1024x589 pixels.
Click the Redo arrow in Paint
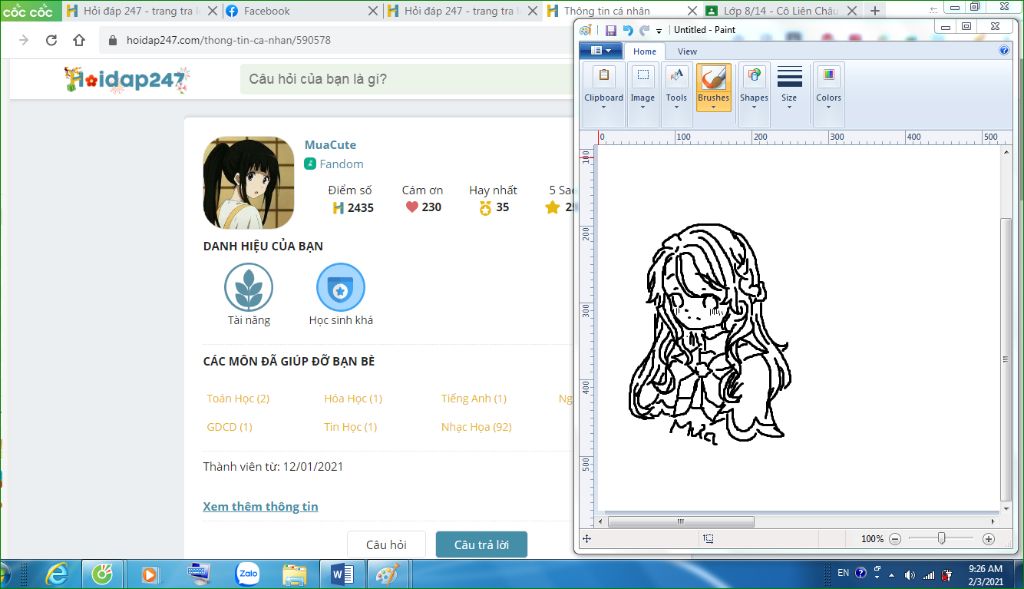[644, 30]
